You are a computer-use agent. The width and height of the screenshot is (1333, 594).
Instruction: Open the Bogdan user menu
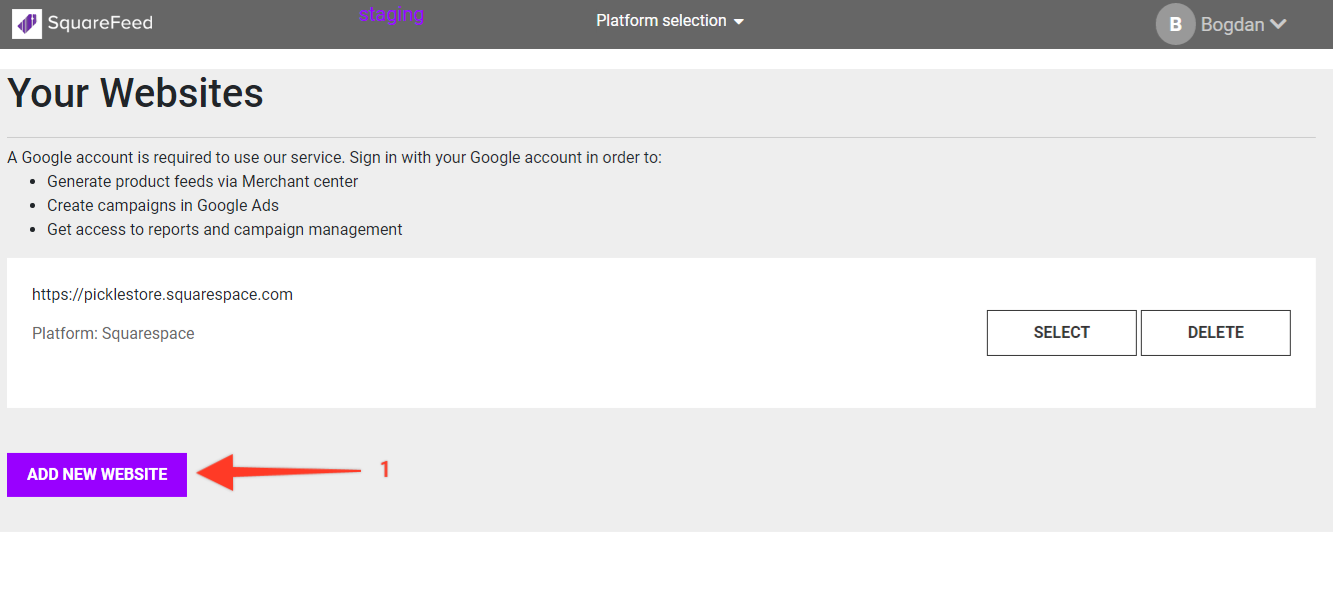[x=1232, y=25]
